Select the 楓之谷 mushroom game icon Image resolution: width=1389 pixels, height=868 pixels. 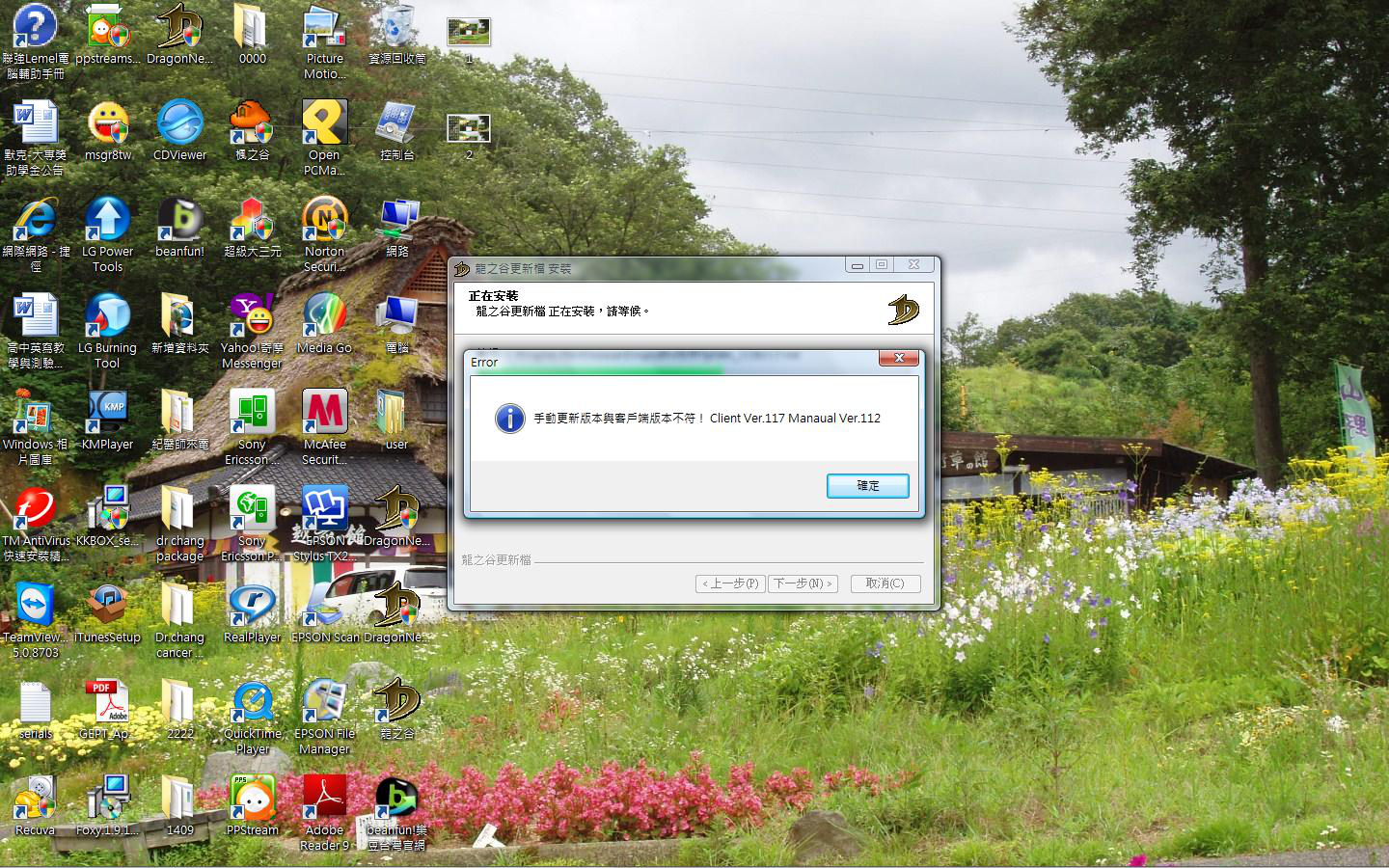pyautogui.click(x=252, y=131)
